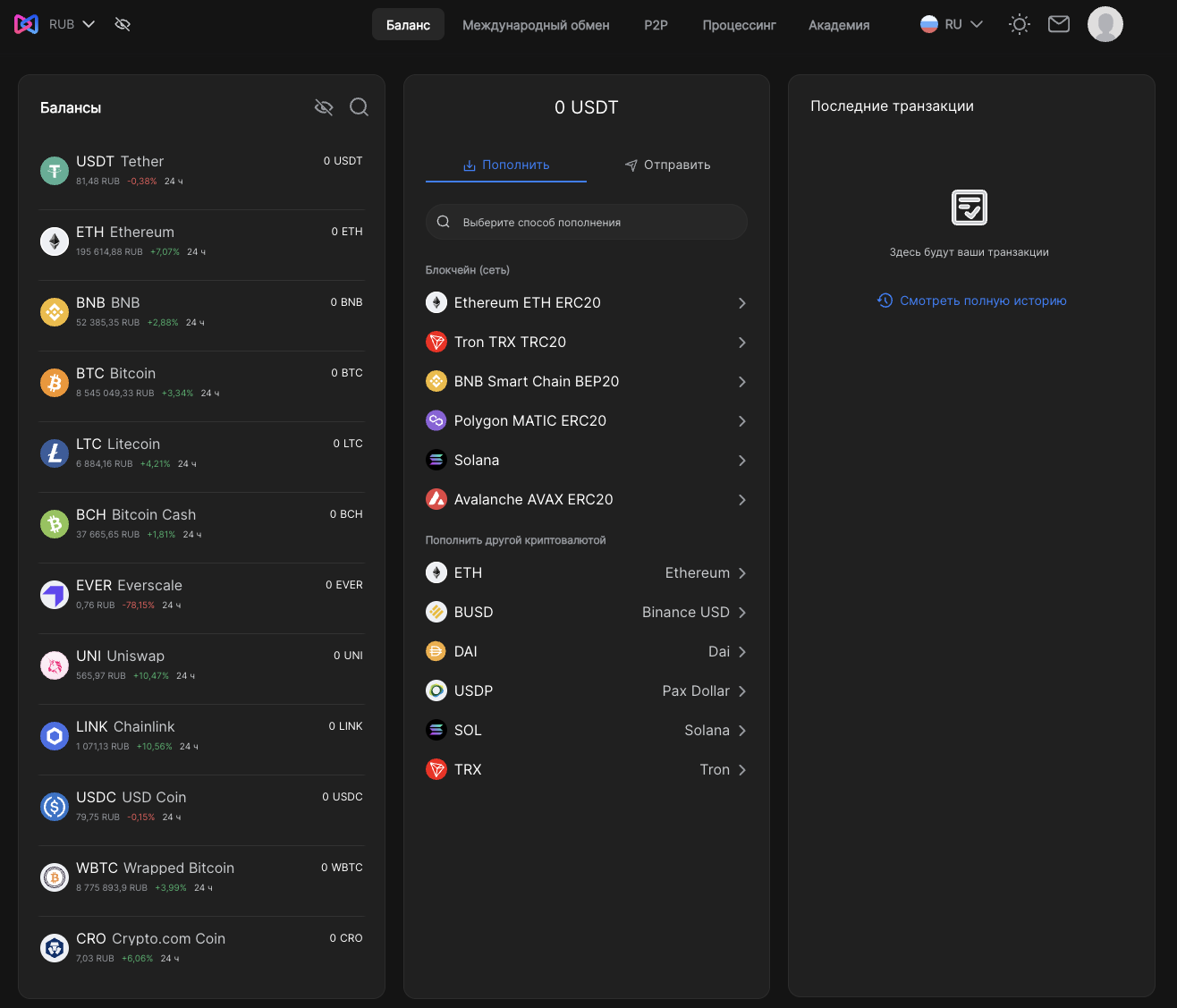Open the RU language dropdown
The width and height of the screenshot is (1177, 1008).
(953, 24)
